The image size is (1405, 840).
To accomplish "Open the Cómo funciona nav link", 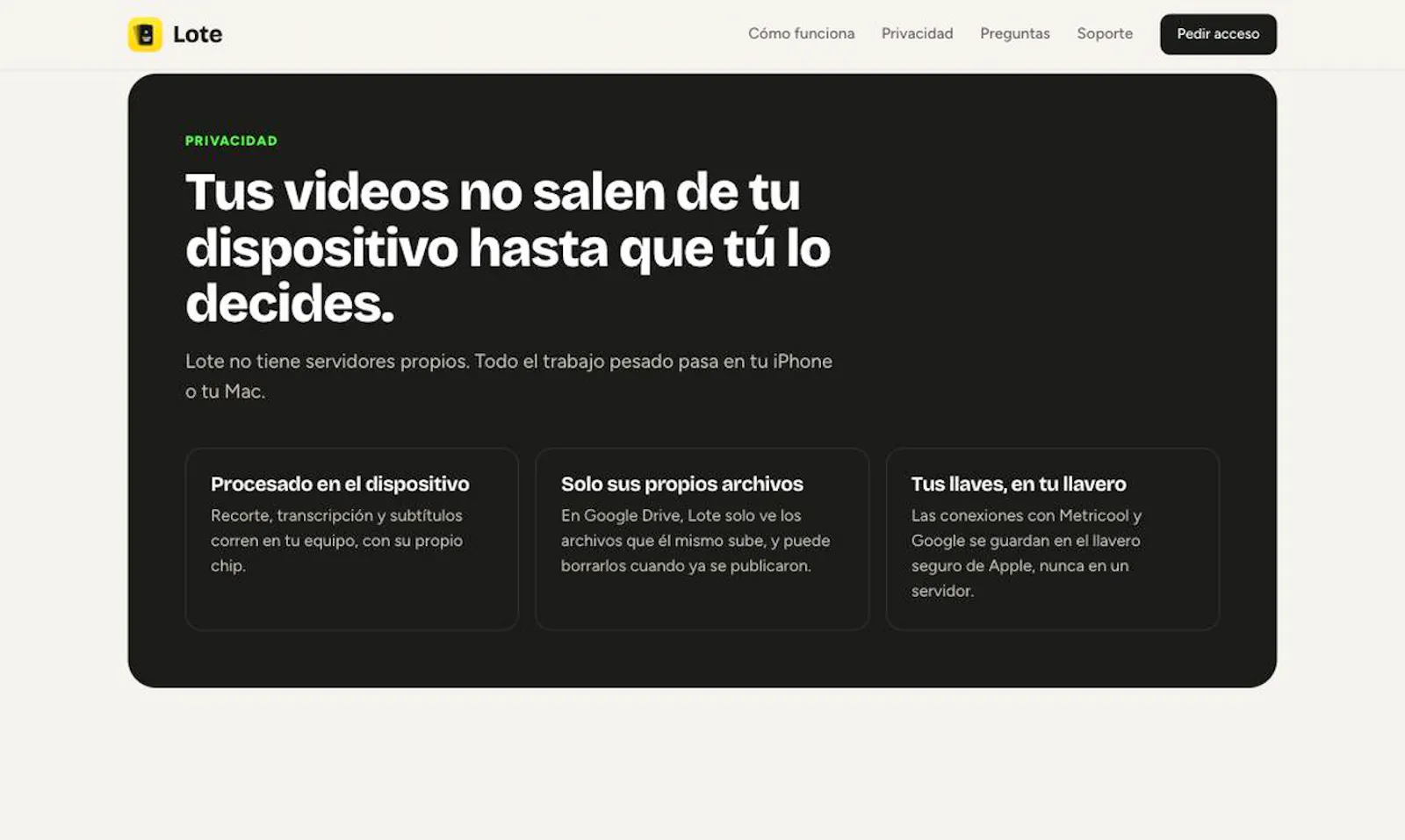I will tap(801, 33).
